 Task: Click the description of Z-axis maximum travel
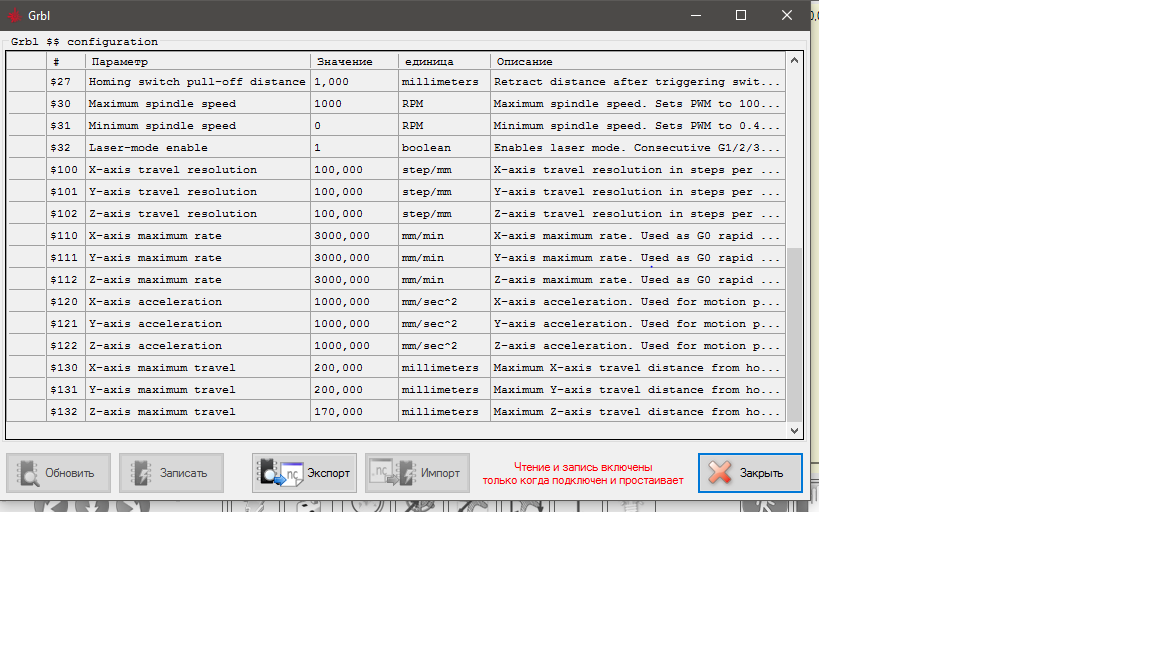point(638,412)
